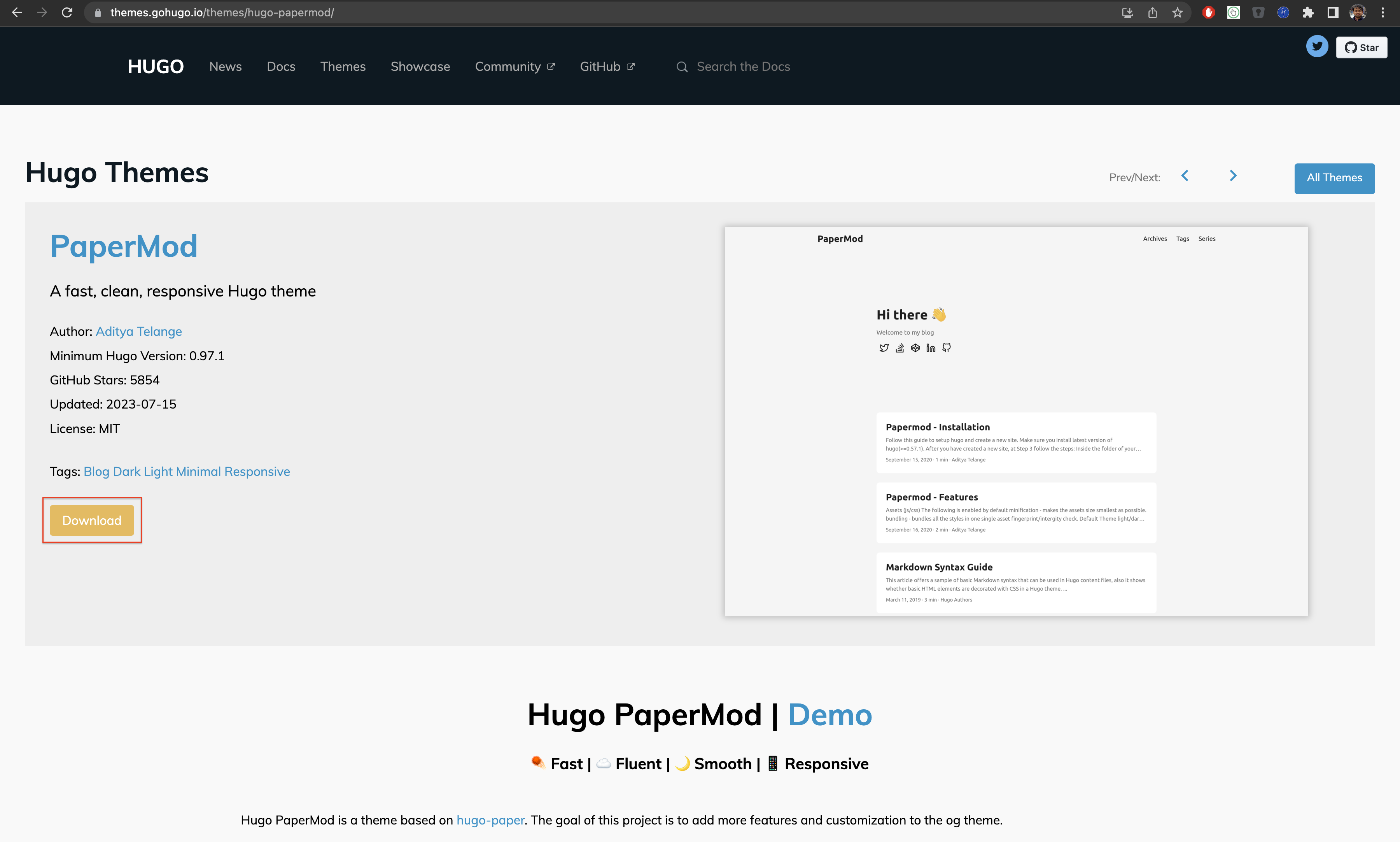The image size is (1400, 842).
Task: Open the News section in the navigation
Action: pyautogui.click(x=225, y=67)
